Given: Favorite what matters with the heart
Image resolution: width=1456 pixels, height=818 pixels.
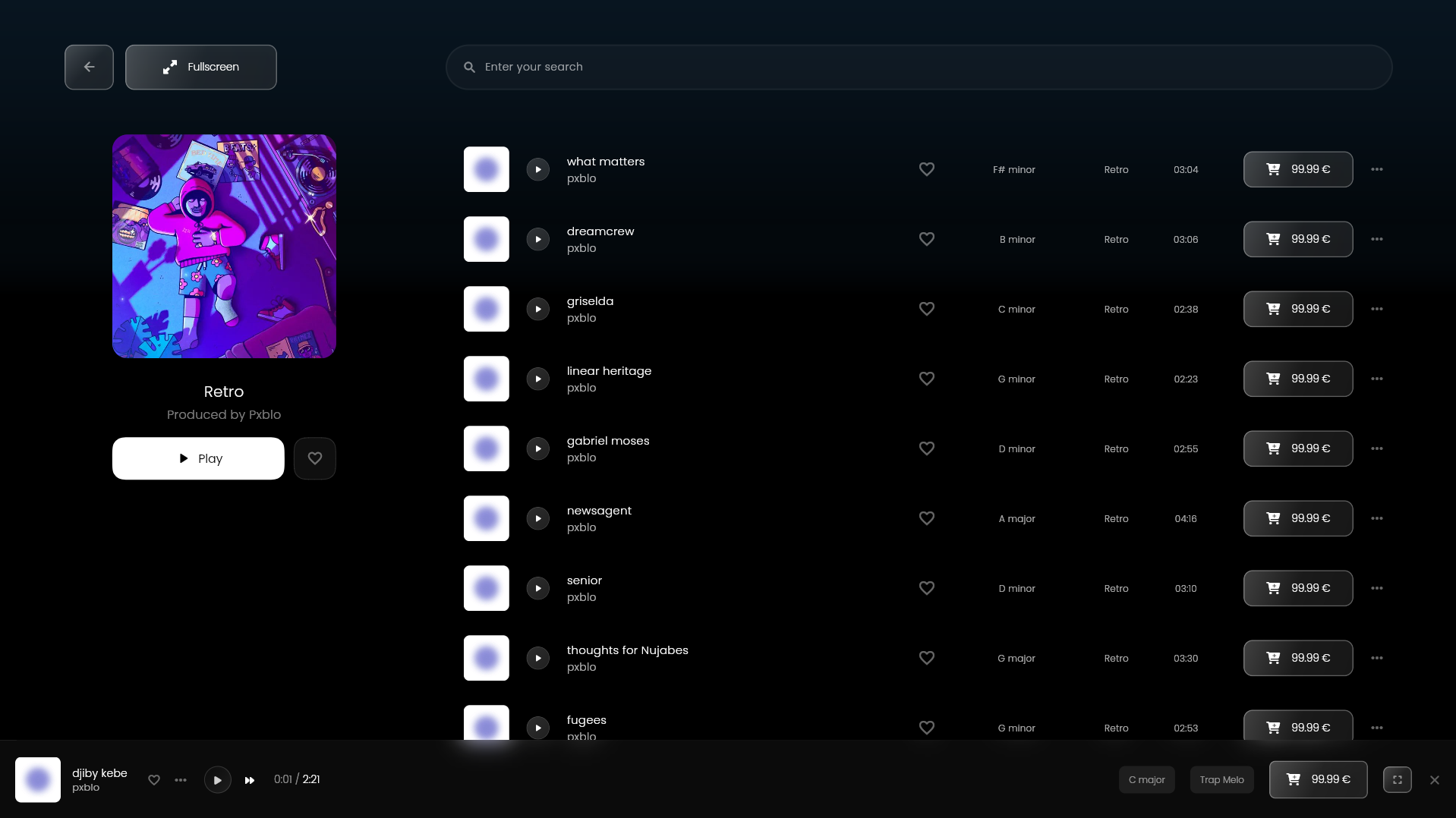Looking at the screenshot, I should pyautogui.click(x=927, y=169).
